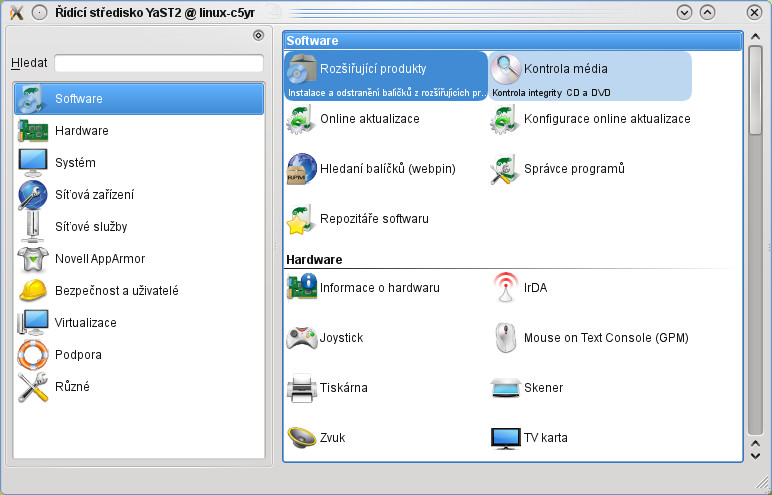Launch the Kontrola média disc icon
Viewport: 772px width, 495px height.
(506, 69)
